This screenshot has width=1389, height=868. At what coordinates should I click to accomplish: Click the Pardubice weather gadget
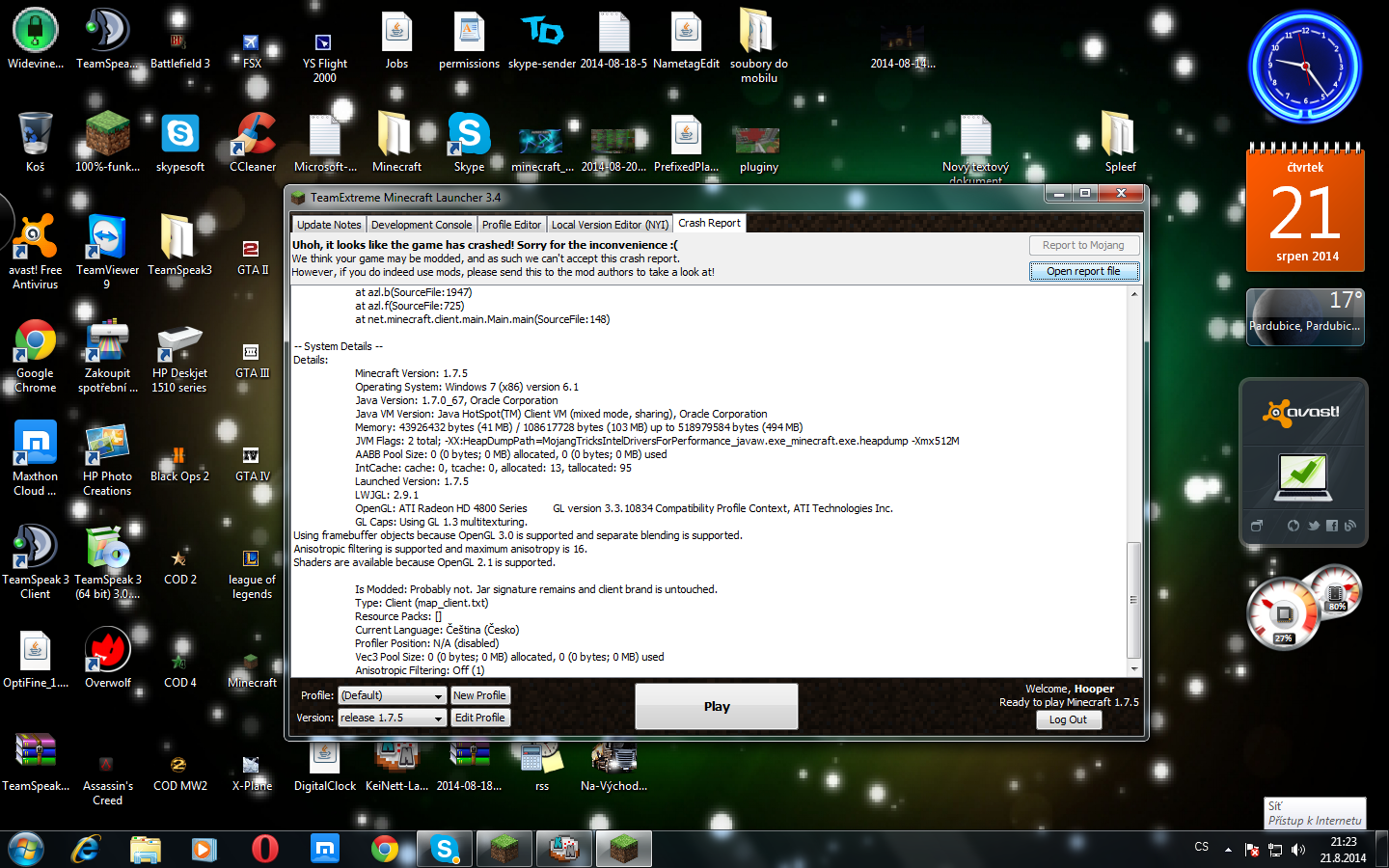coord(1305,316)
